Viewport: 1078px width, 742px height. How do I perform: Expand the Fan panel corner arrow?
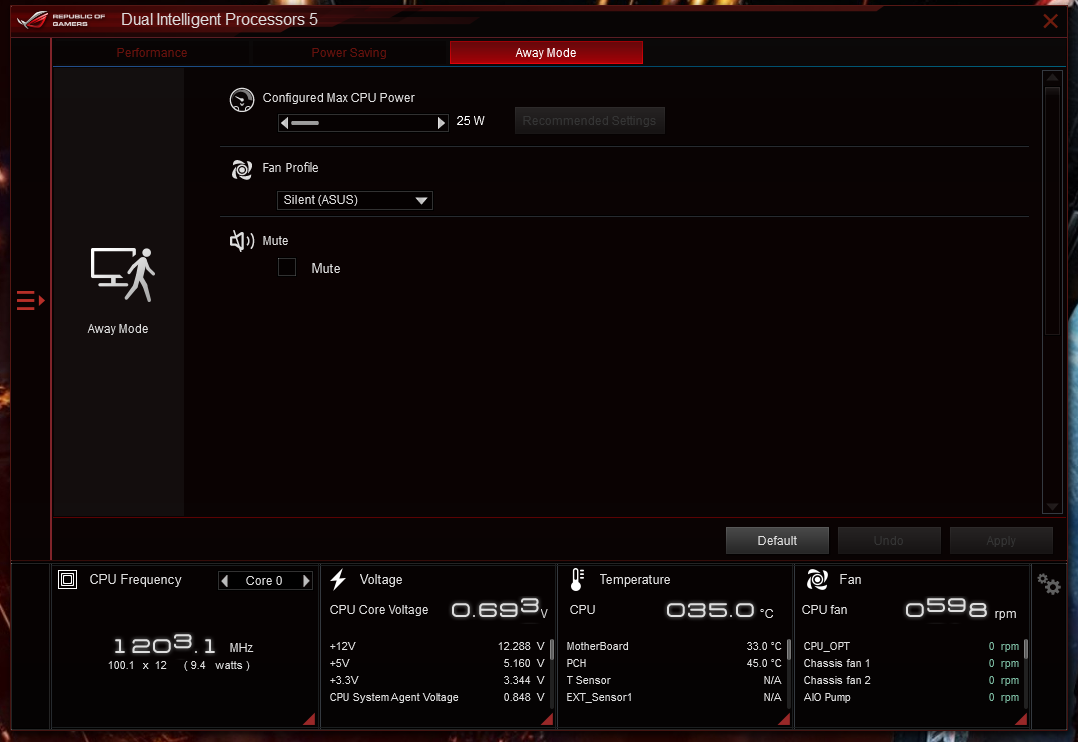[x=1021, y=719]
